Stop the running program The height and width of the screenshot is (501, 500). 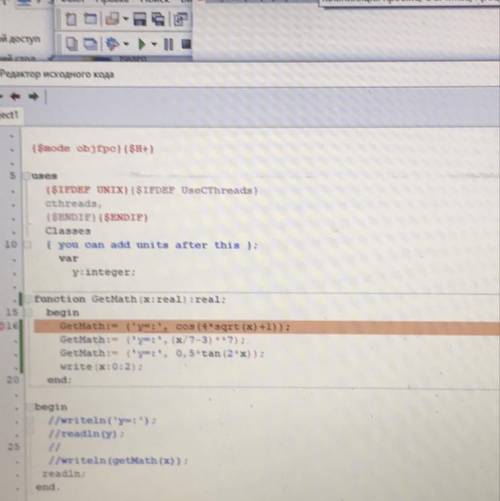click(186, 44)
